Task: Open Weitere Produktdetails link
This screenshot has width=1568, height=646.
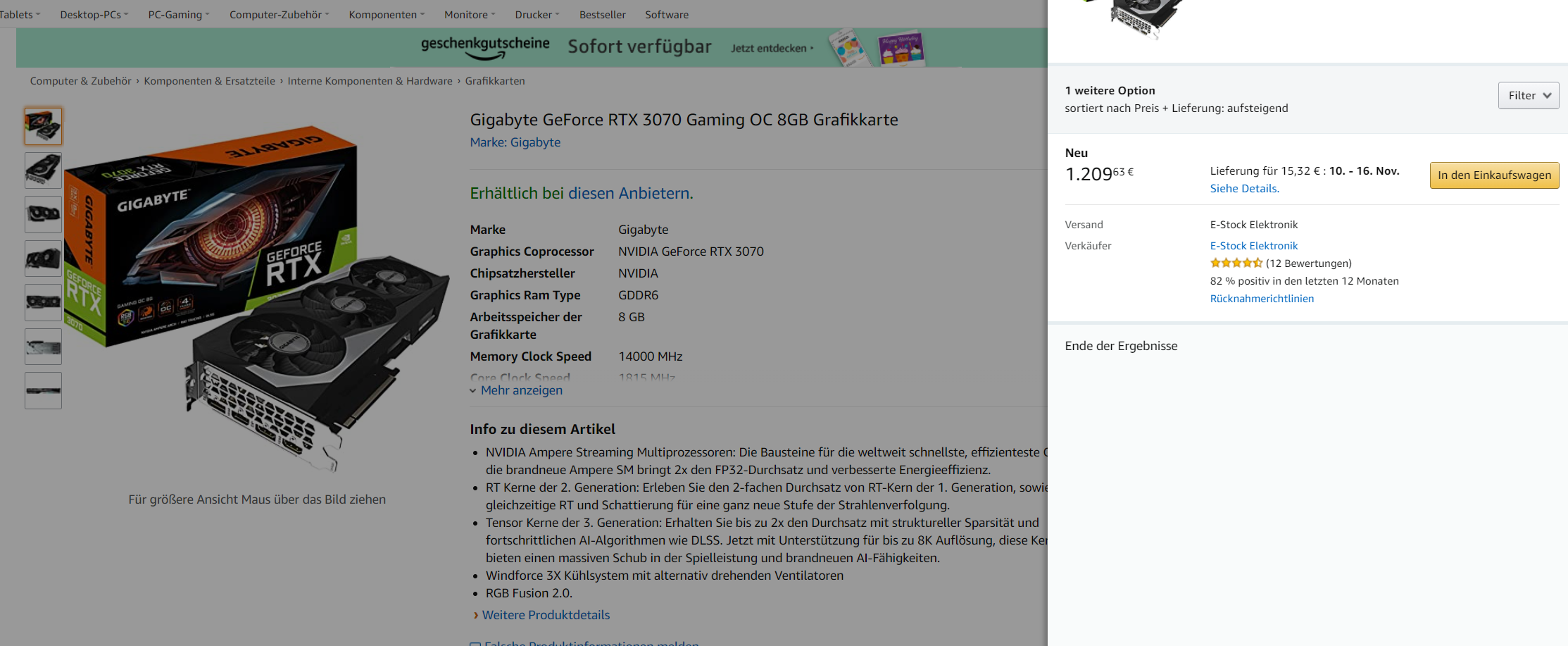Action: click(x=546, y=615)
